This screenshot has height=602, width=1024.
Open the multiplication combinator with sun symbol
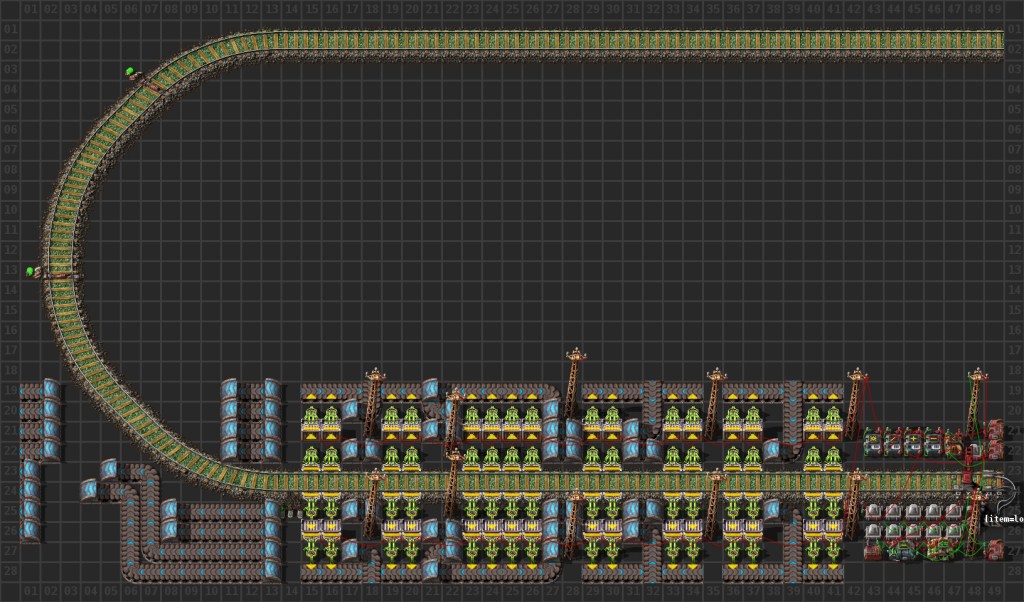[873, 438]
